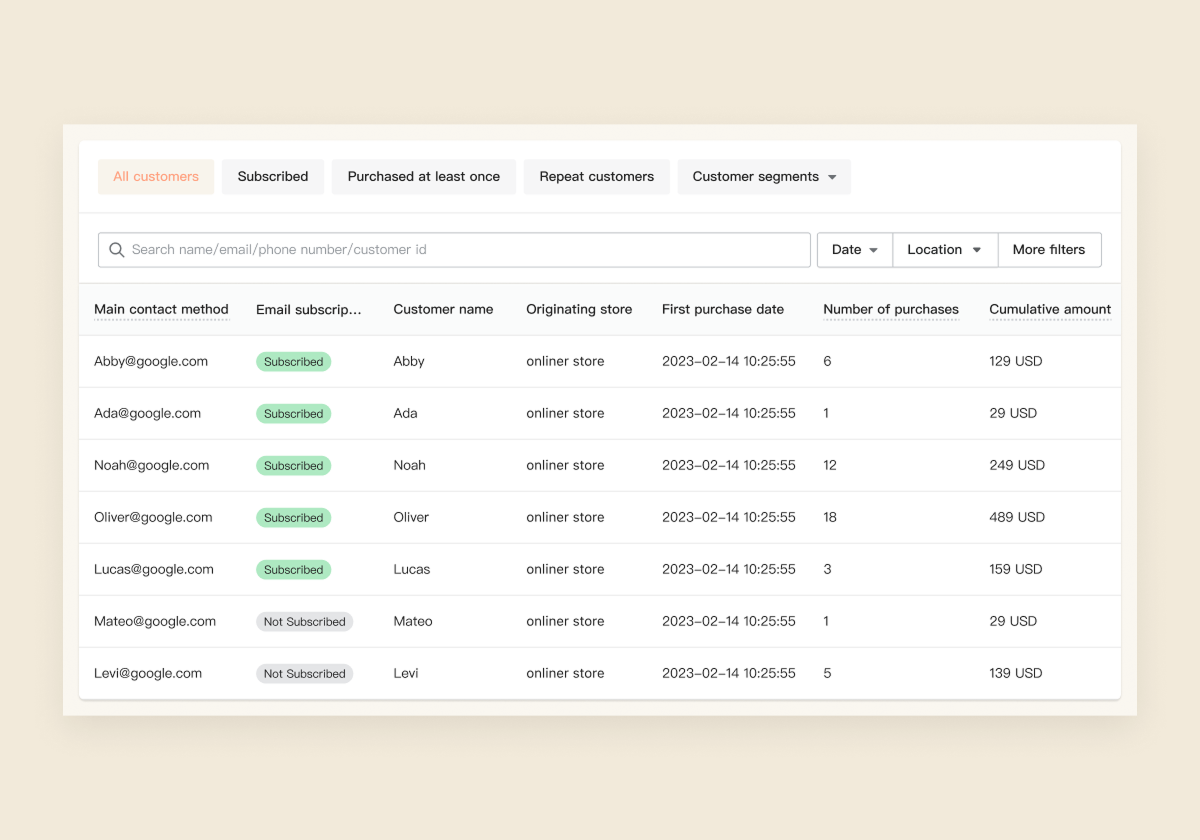Screen dimensions: 1200x840
Task: Focus the customer search input field
Action: coord(454,250)
